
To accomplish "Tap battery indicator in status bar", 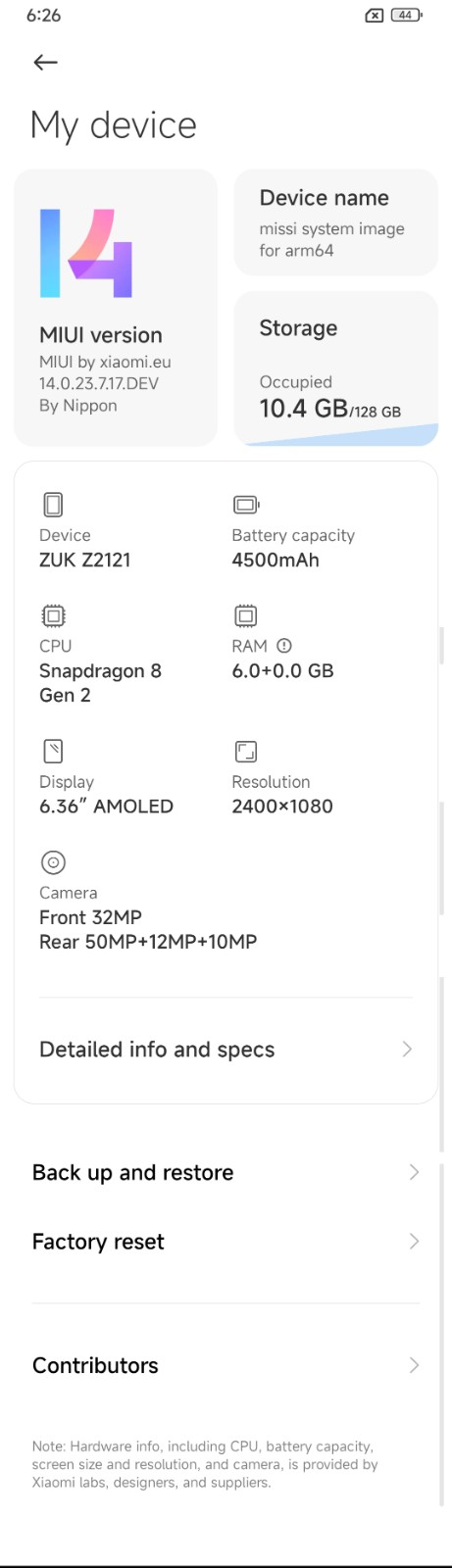I will click(407, 15).
